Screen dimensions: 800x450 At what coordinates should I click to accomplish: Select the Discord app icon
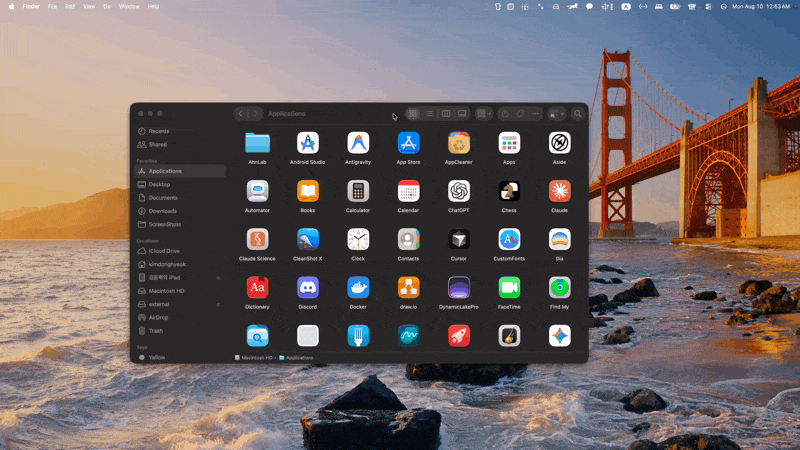(308, 288)
